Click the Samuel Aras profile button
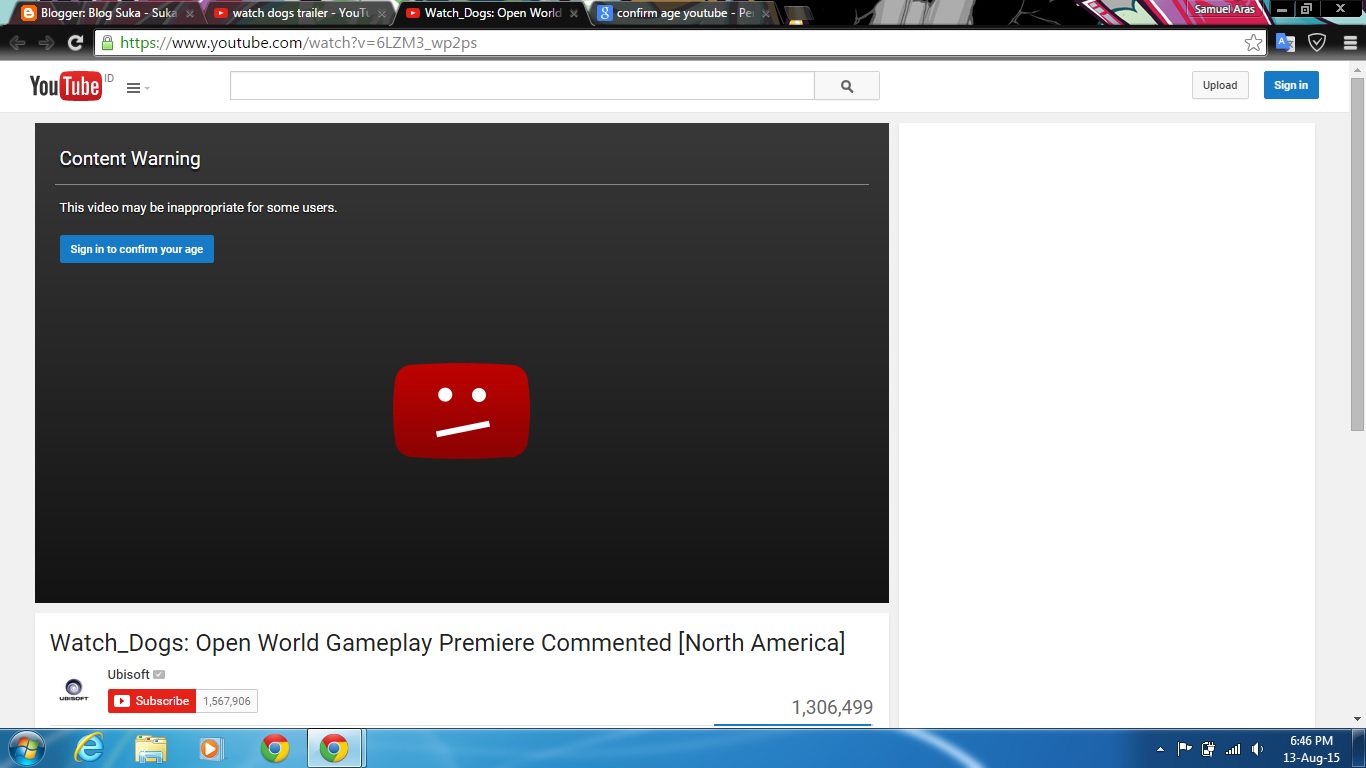 (x=1224, y=9)
